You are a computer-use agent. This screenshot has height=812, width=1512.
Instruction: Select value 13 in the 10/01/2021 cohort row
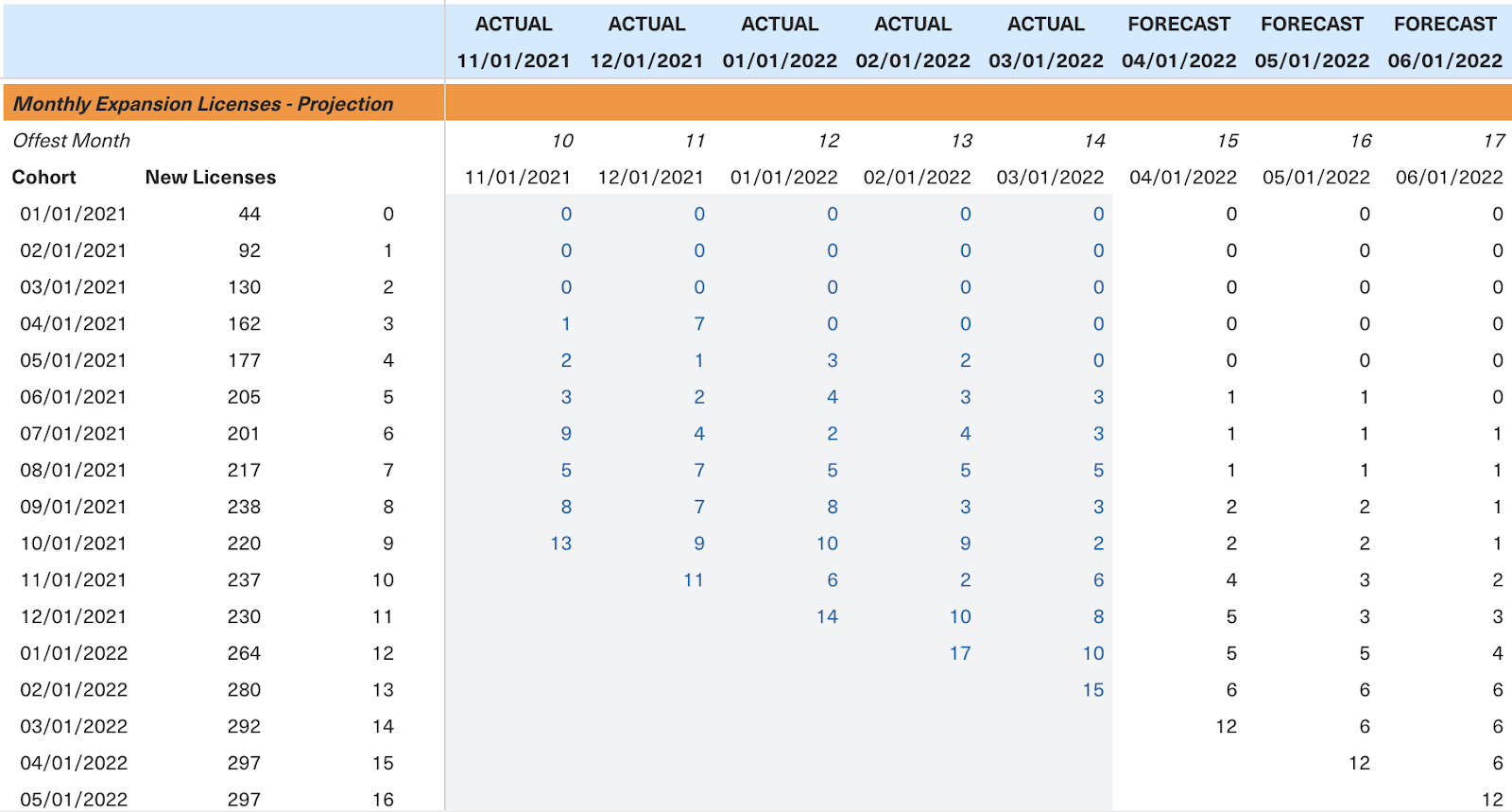561,544
